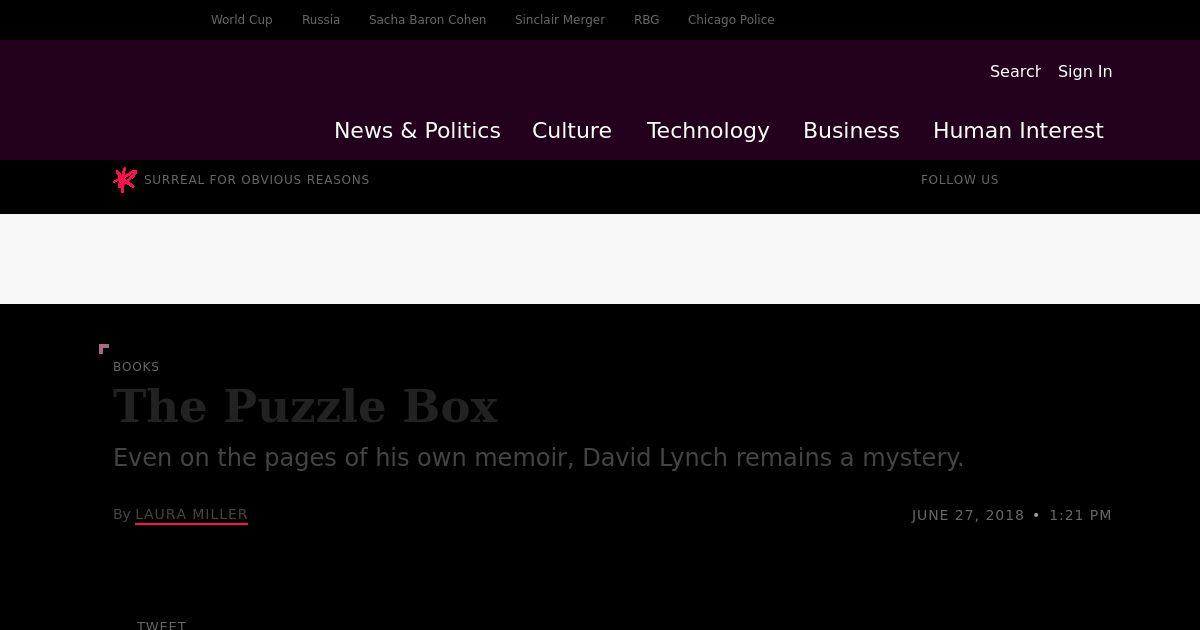Open the Russia topic link
This screenshot has height=630, width=1200.
coord(321,20)
